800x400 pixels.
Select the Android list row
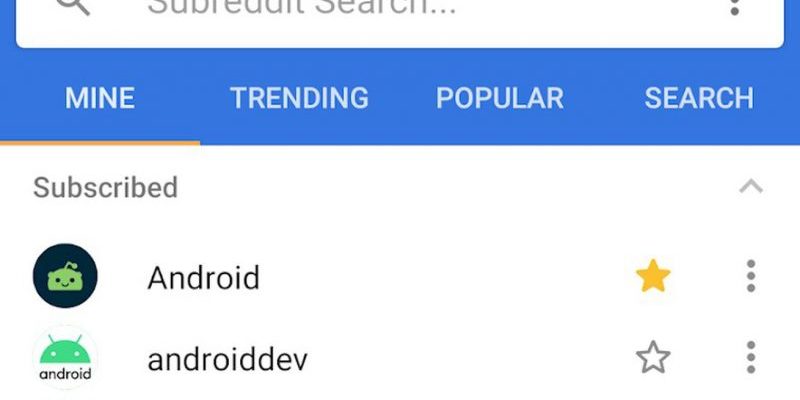400,276
